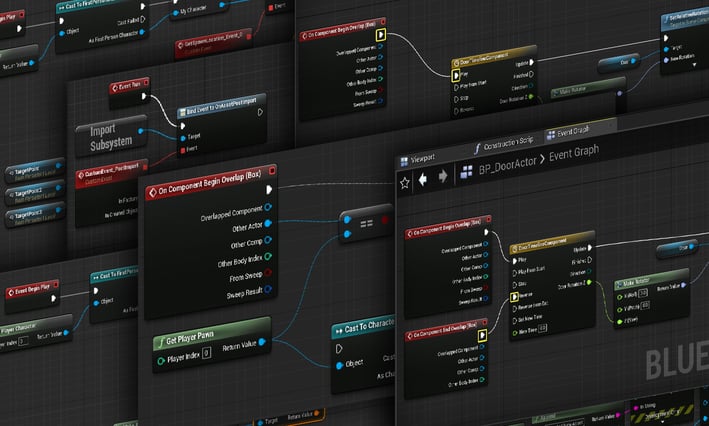Go back using the left arrow in BP_DoorActor window

(x=423, y=180)
